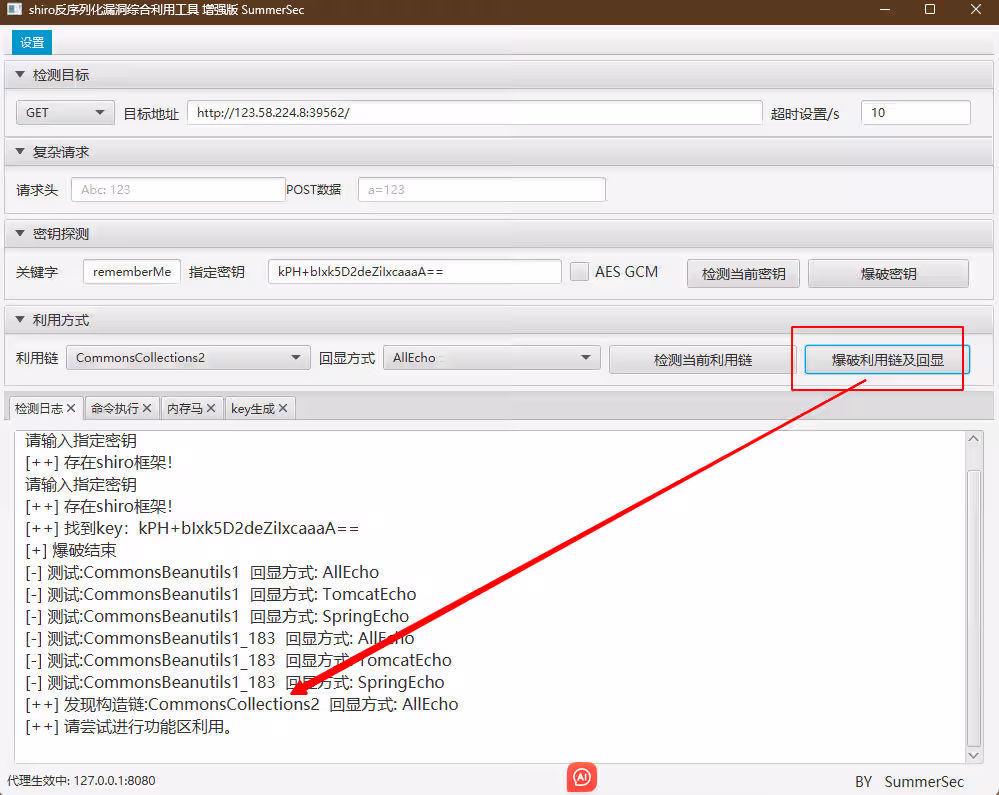Click the red AI icon at bottom
This screenshot has width=999, height=795.
tap(582, 777)
